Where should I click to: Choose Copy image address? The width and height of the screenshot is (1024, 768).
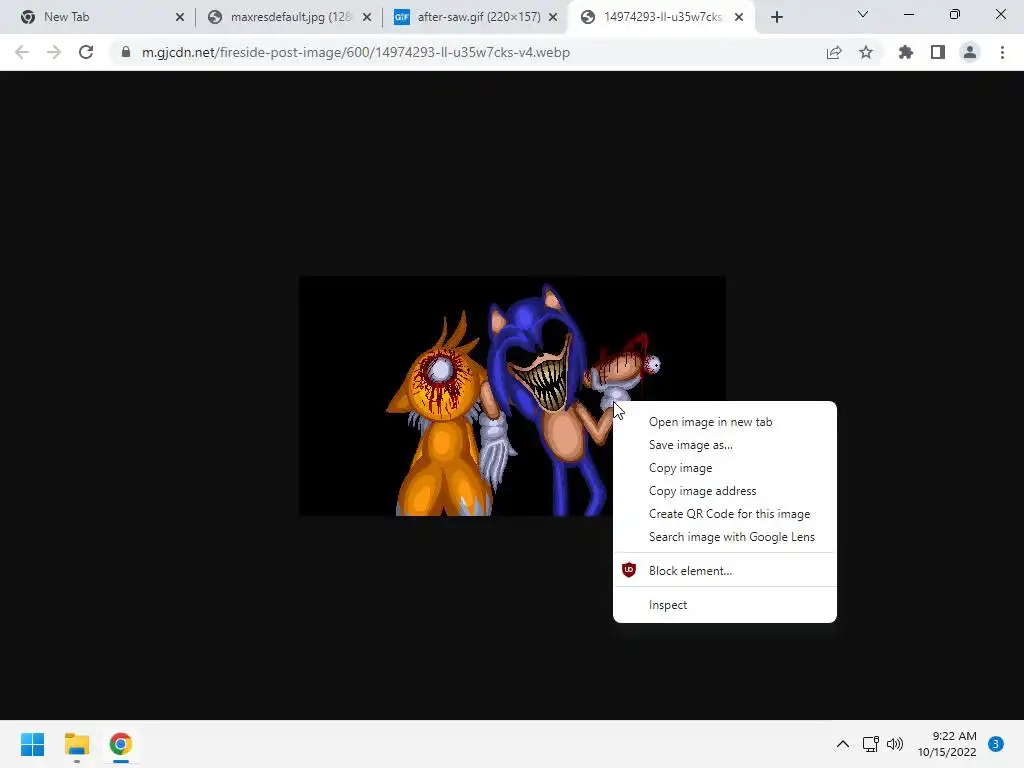725,490
